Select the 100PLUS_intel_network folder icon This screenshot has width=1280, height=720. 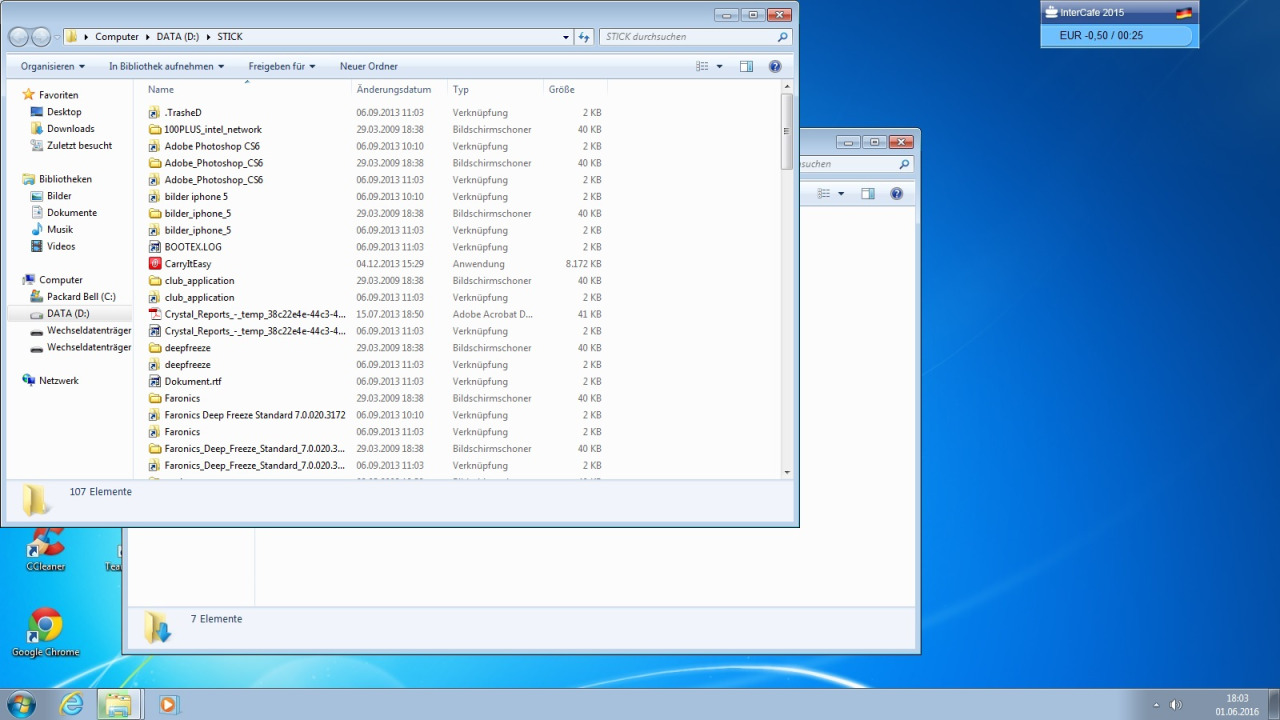click(155, 129)
